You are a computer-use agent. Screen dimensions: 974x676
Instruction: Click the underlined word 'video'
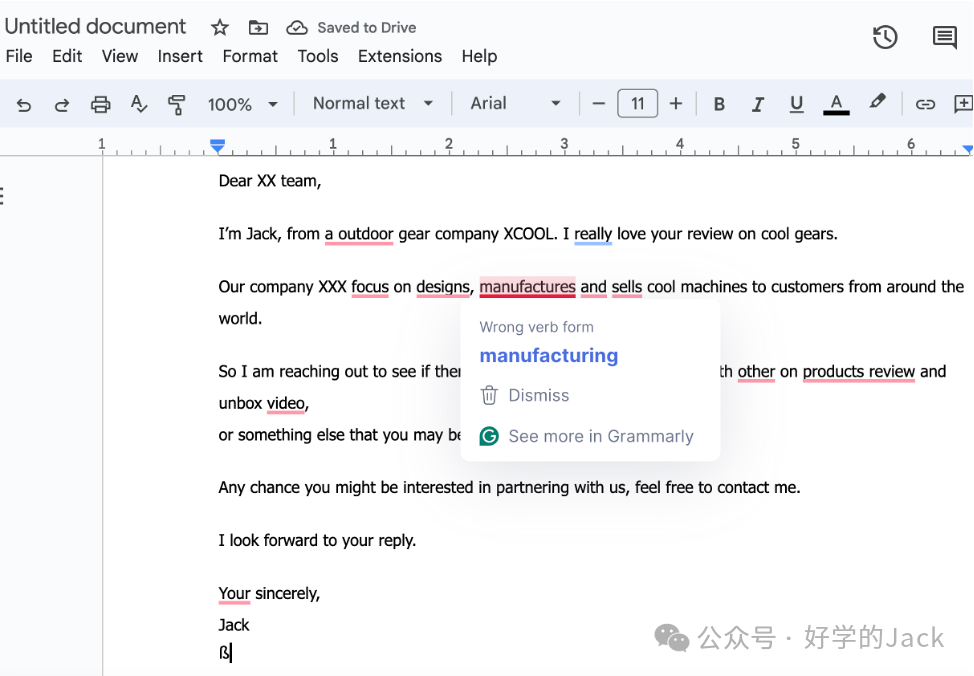click(x=286, y=403)
